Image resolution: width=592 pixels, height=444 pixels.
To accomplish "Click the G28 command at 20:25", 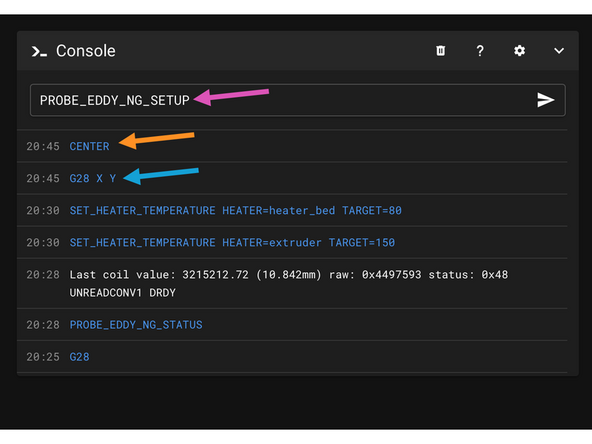I will [x=80, y=357].
